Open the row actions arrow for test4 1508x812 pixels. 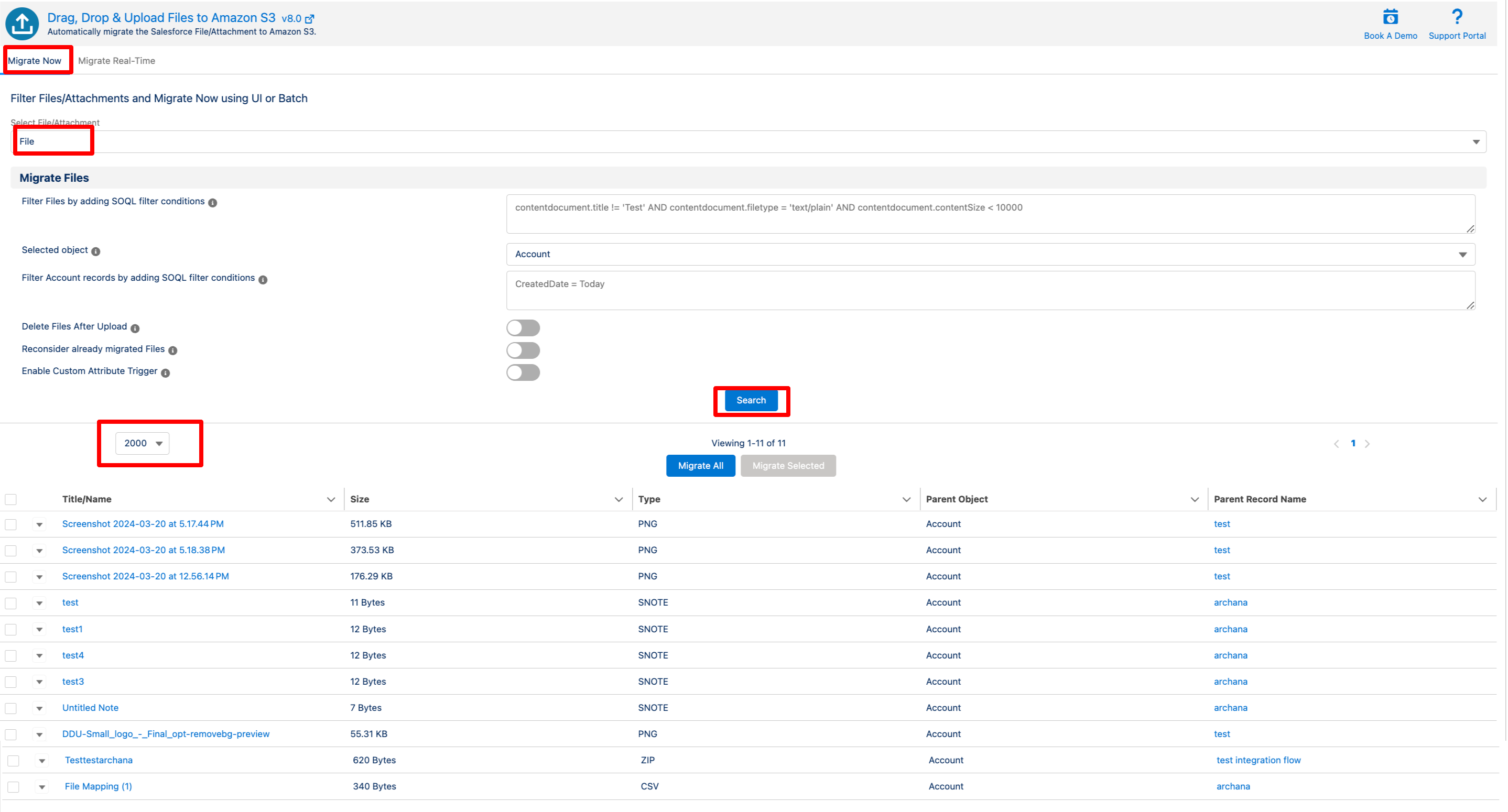coord(39,655)
